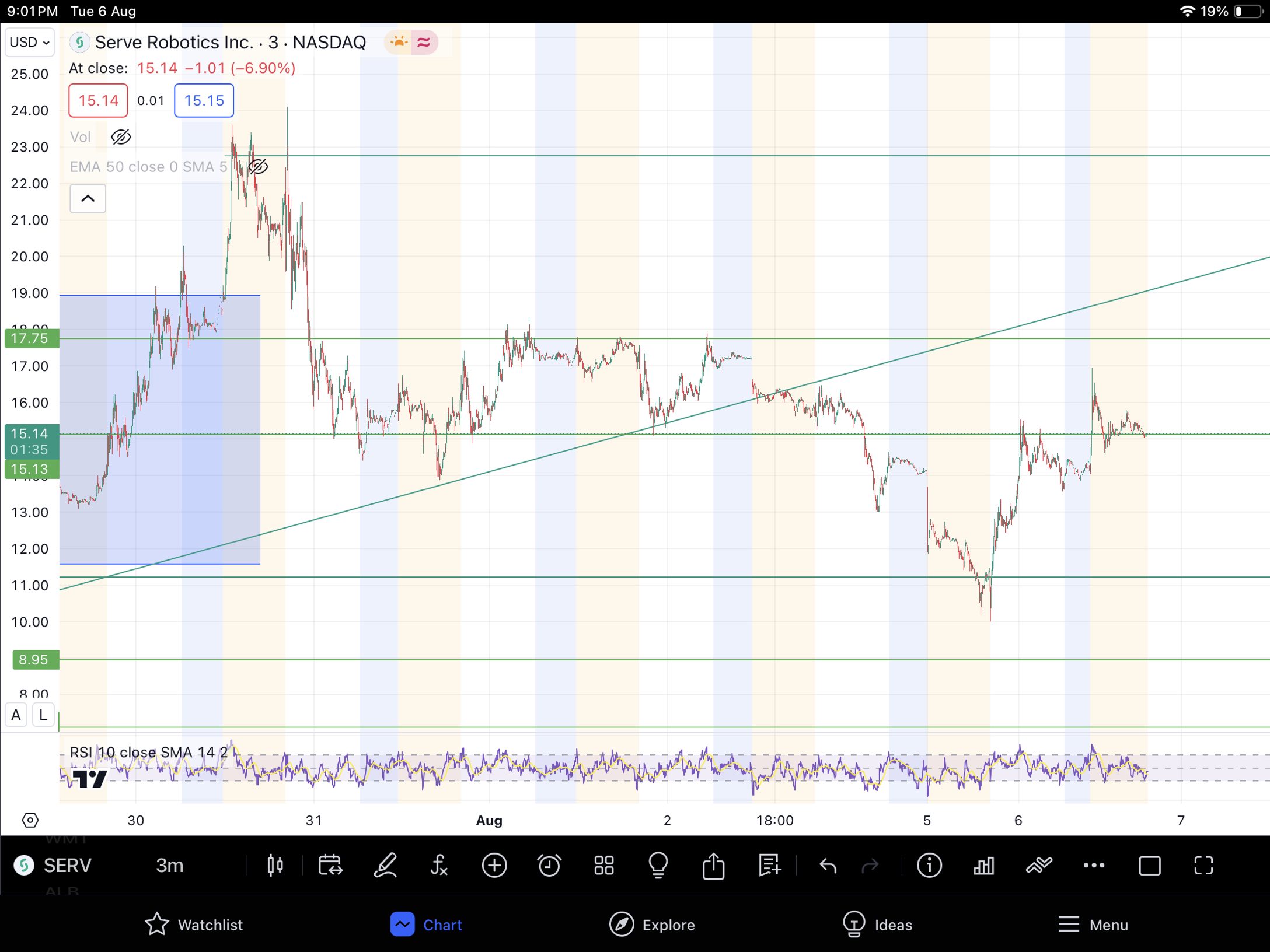
Task: Tap the battery indicator in status bar
Action: click(x=1248, y=12)
